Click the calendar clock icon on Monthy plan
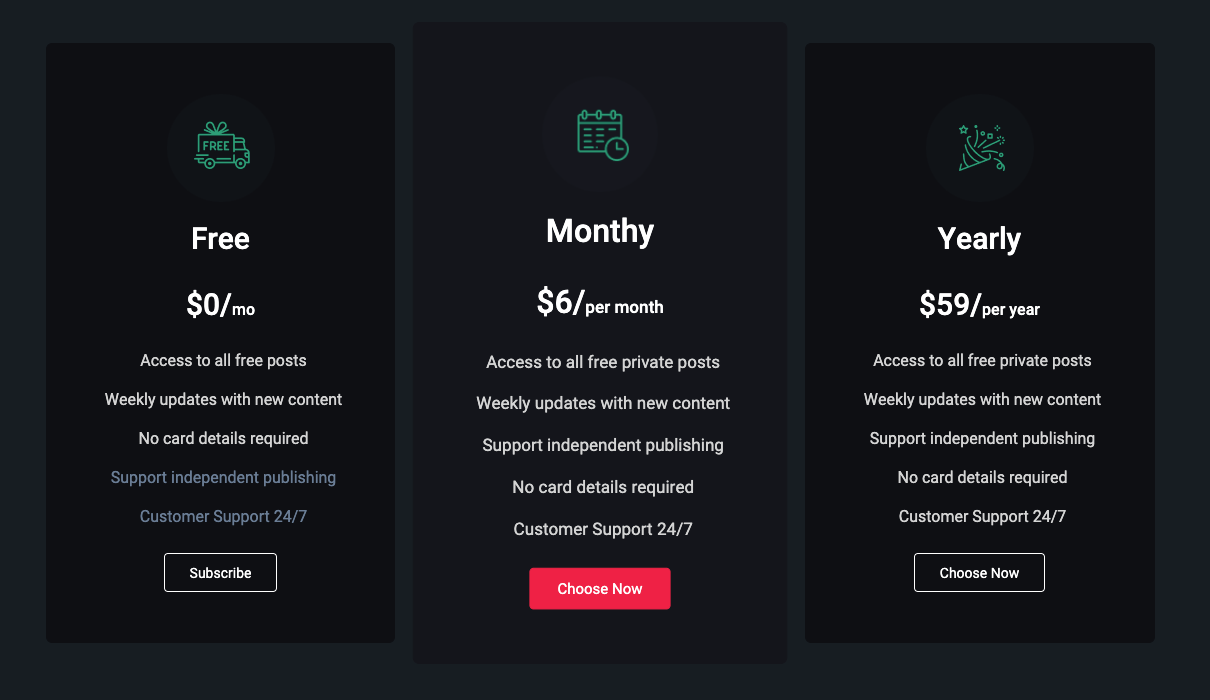This screenshot has width=1210, height=700. pyautogui.click(x=602, y=135)
